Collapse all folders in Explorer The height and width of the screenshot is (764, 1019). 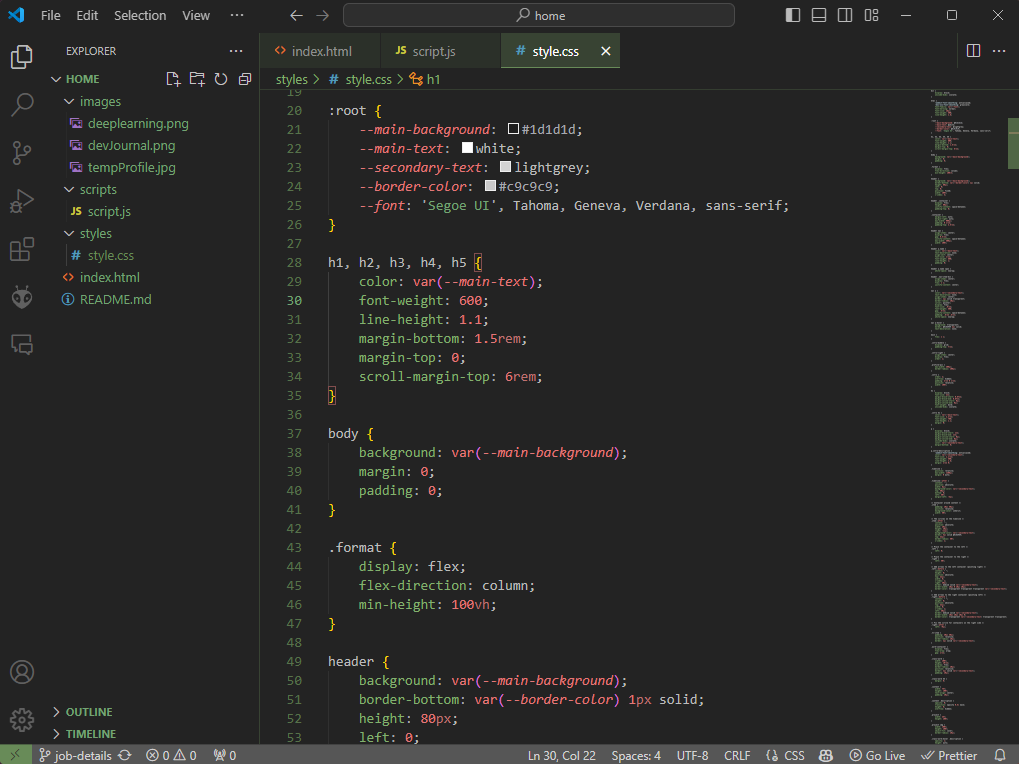tap(245, 79)
